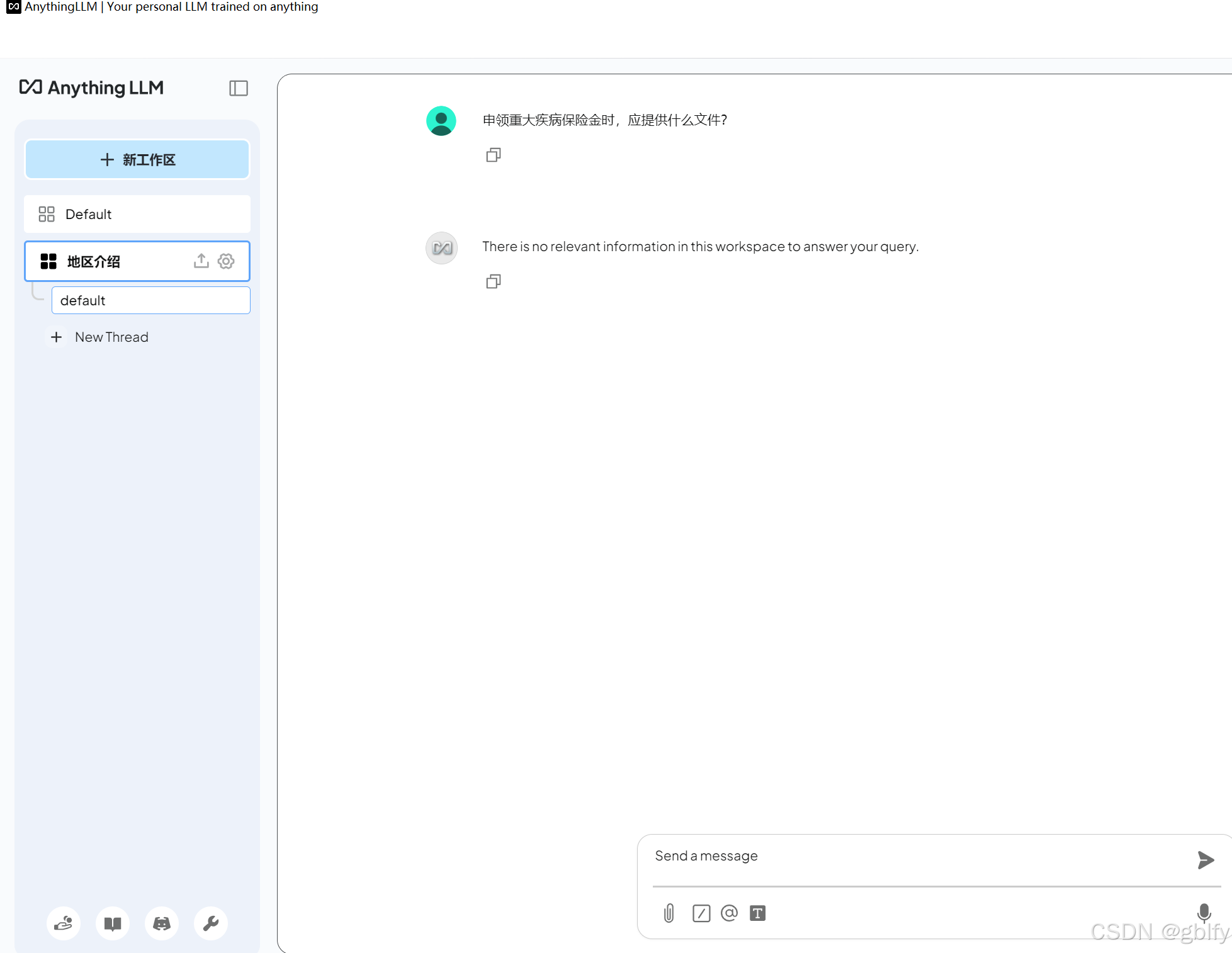Open 地区介绍 workspace settings gear
The image size is (1232, 953).
click(226, 261)
